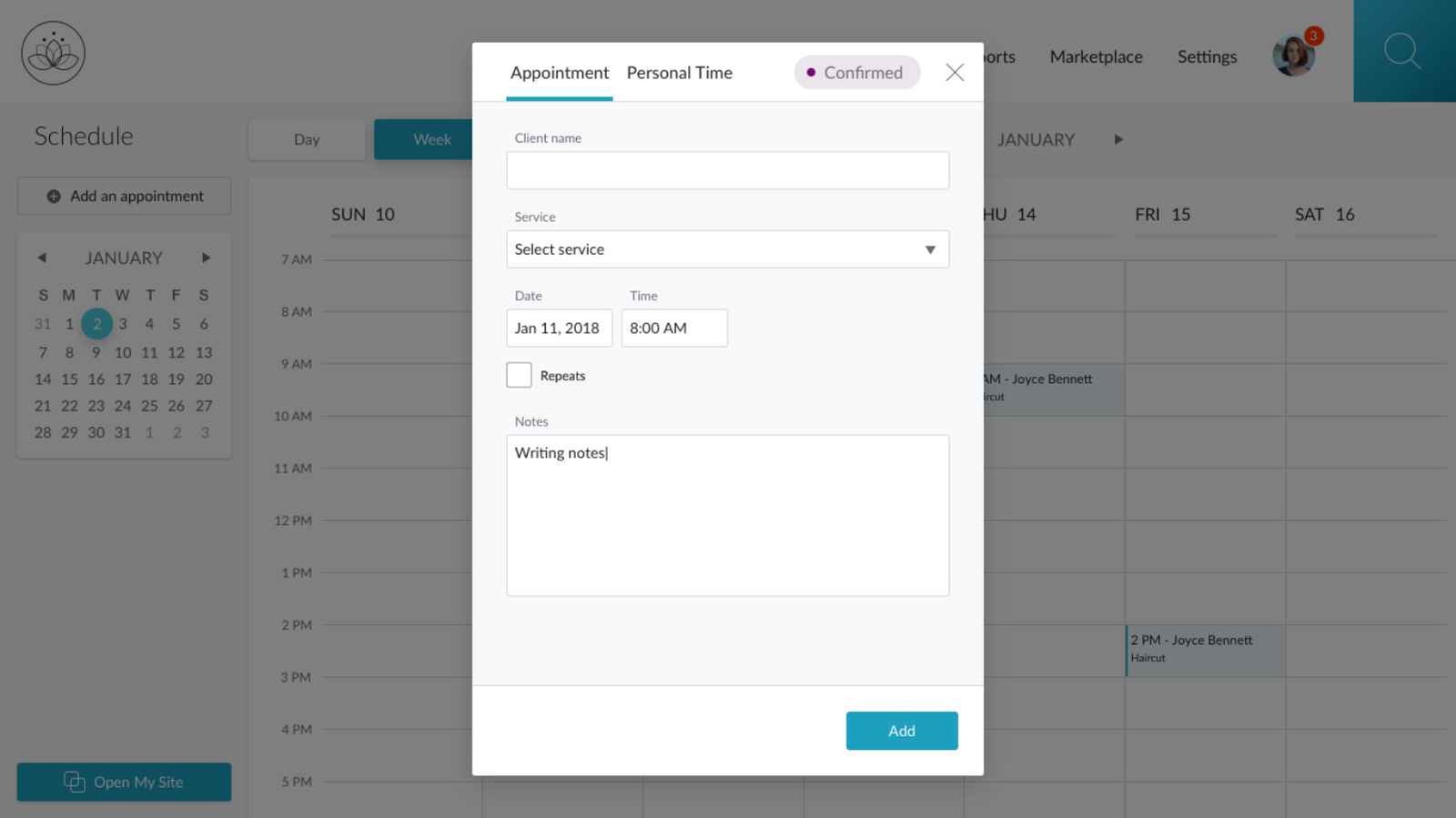This screenshot has width=1456, height=818.
Task: Go to previous month in mini calendar
Action: point(42,258)
